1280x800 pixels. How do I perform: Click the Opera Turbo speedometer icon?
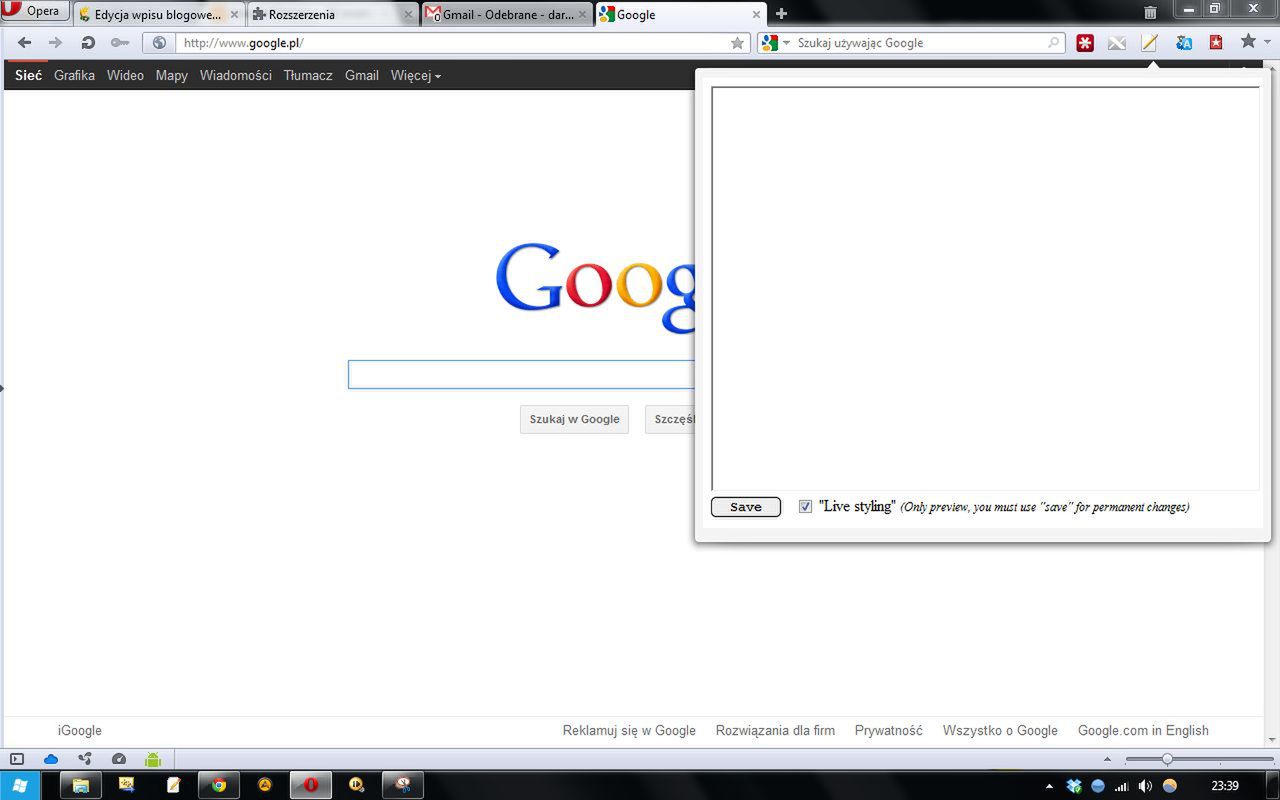coord(119,759)
